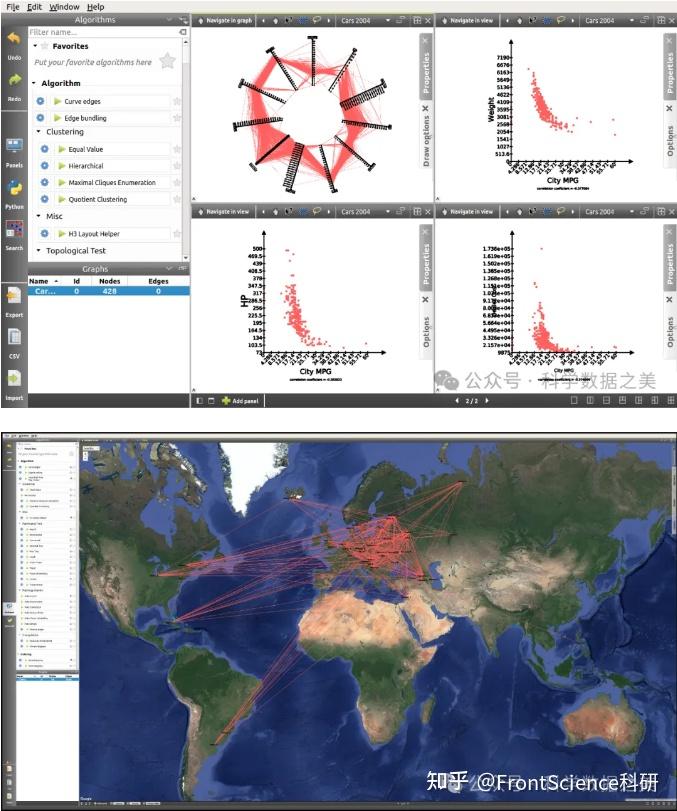Image resolution: width=677 pixels, height=811 pixels.
Task: Go to previous workspace page arrow beside 2/2
Action: (457, 400)
